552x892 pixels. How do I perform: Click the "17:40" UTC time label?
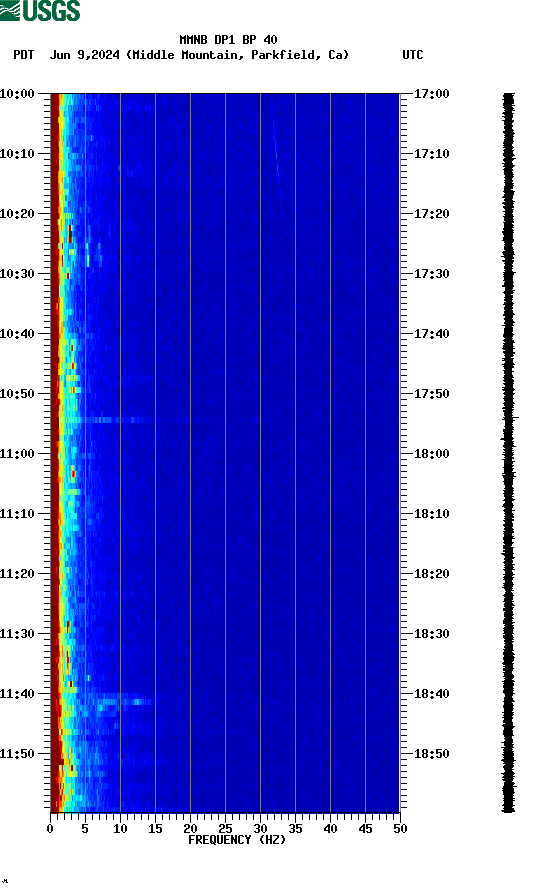coord(431,334)
